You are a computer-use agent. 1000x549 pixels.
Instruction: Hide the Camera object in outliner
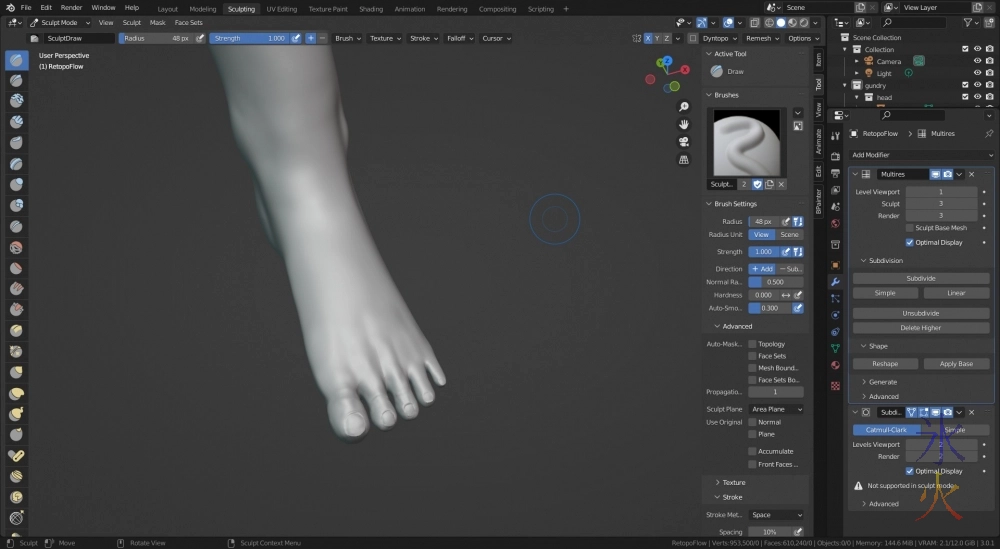click(977, 61)
